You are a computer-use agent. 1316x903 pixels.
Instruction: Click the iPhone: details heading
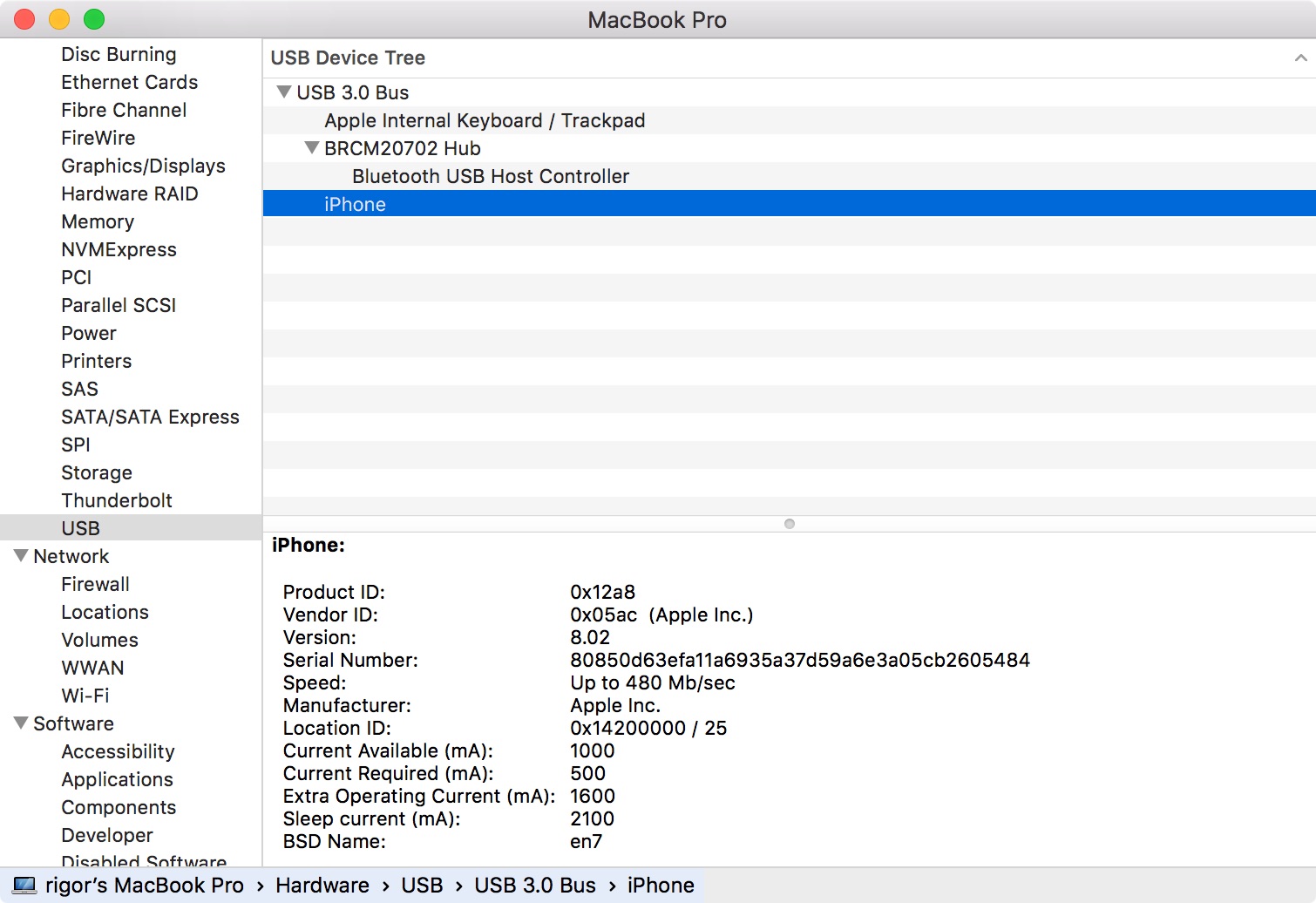coord(309,545)
